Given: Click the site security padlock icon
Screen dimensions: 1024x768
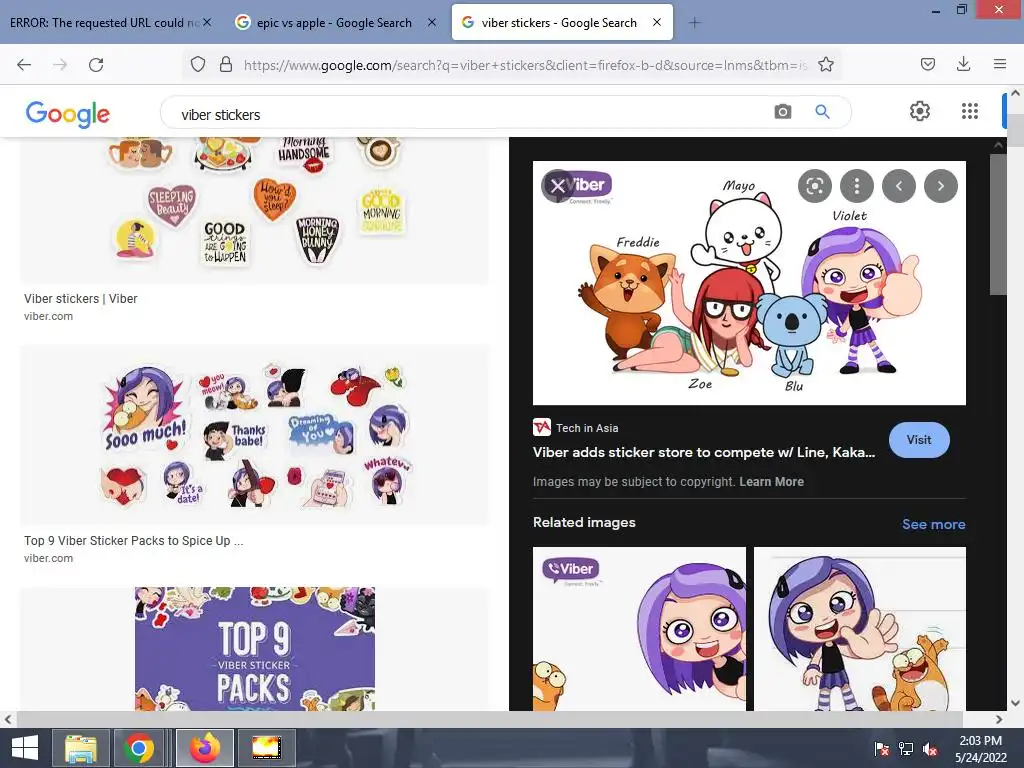Looking at the screenshot, I should tap(225, 64).
